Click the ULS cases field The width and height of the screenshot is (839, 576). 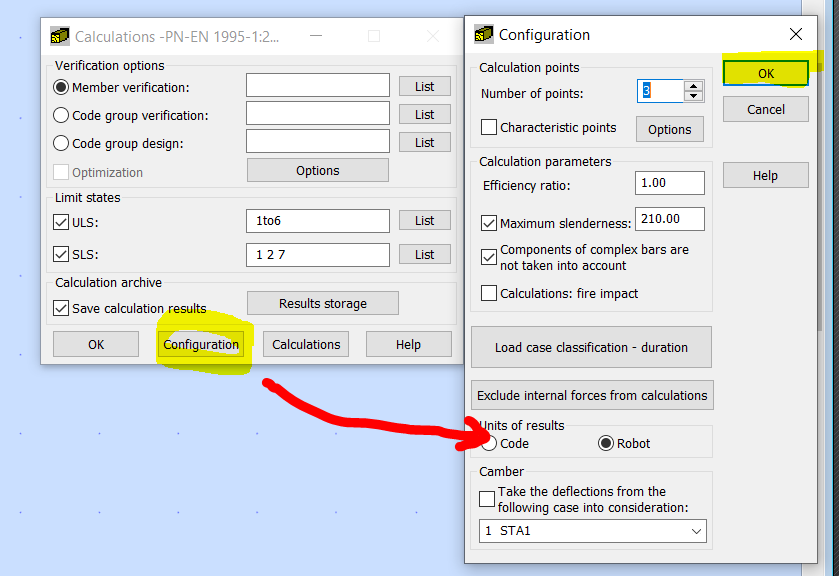click(318, 221)
